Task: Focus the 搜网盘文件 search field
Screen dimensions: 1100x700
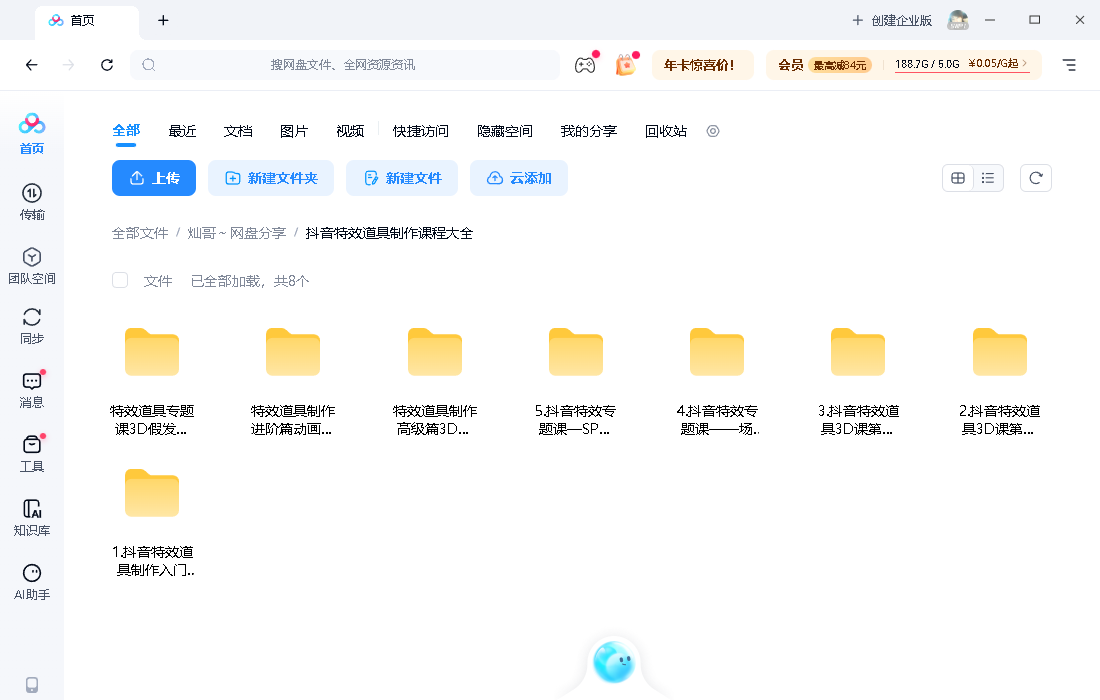Action: pyautogui.click(x=345, y=65)
